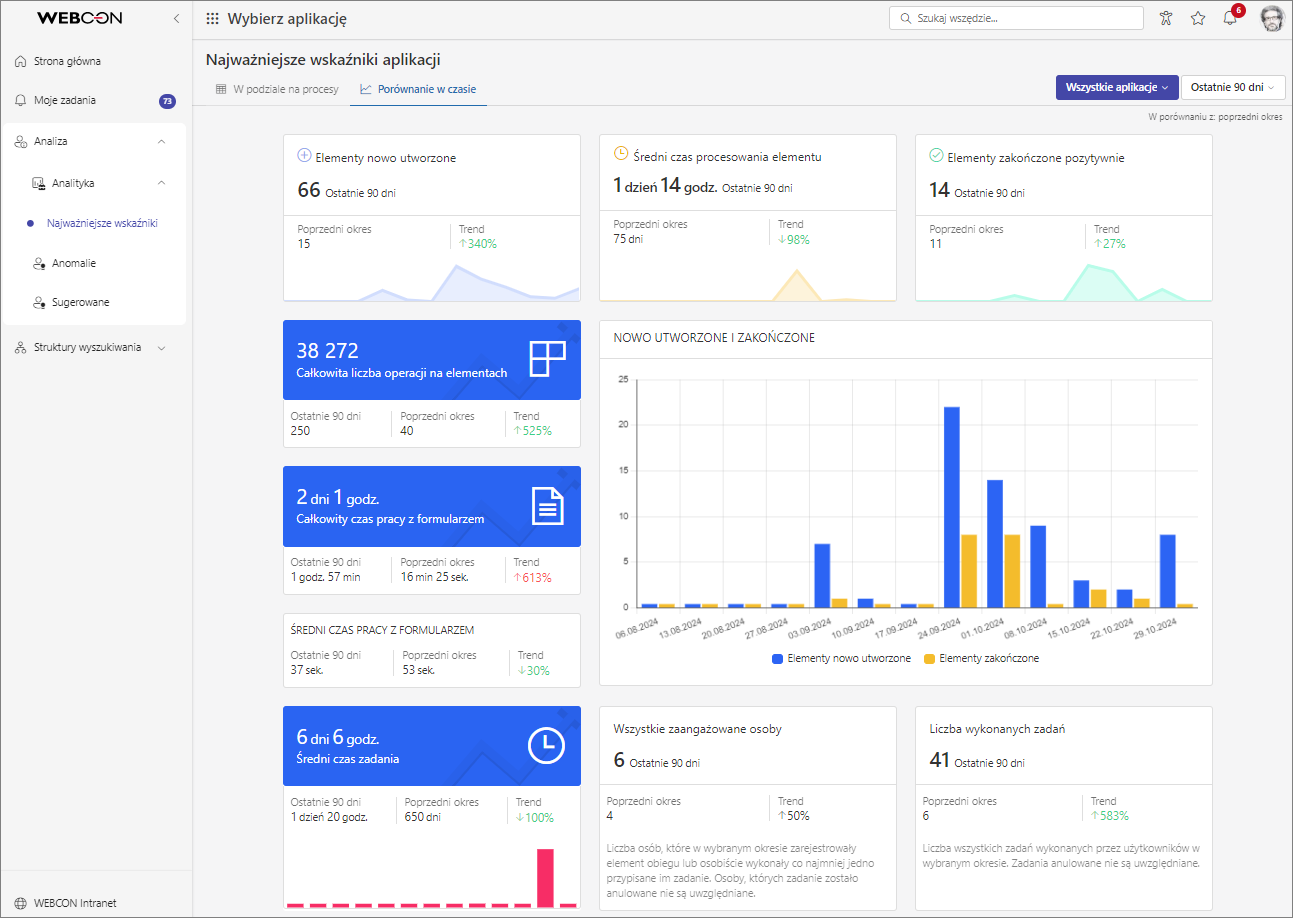Open favorites with the star icon
This screenshot has width=1293, height=918.
tap(1198, 18)
